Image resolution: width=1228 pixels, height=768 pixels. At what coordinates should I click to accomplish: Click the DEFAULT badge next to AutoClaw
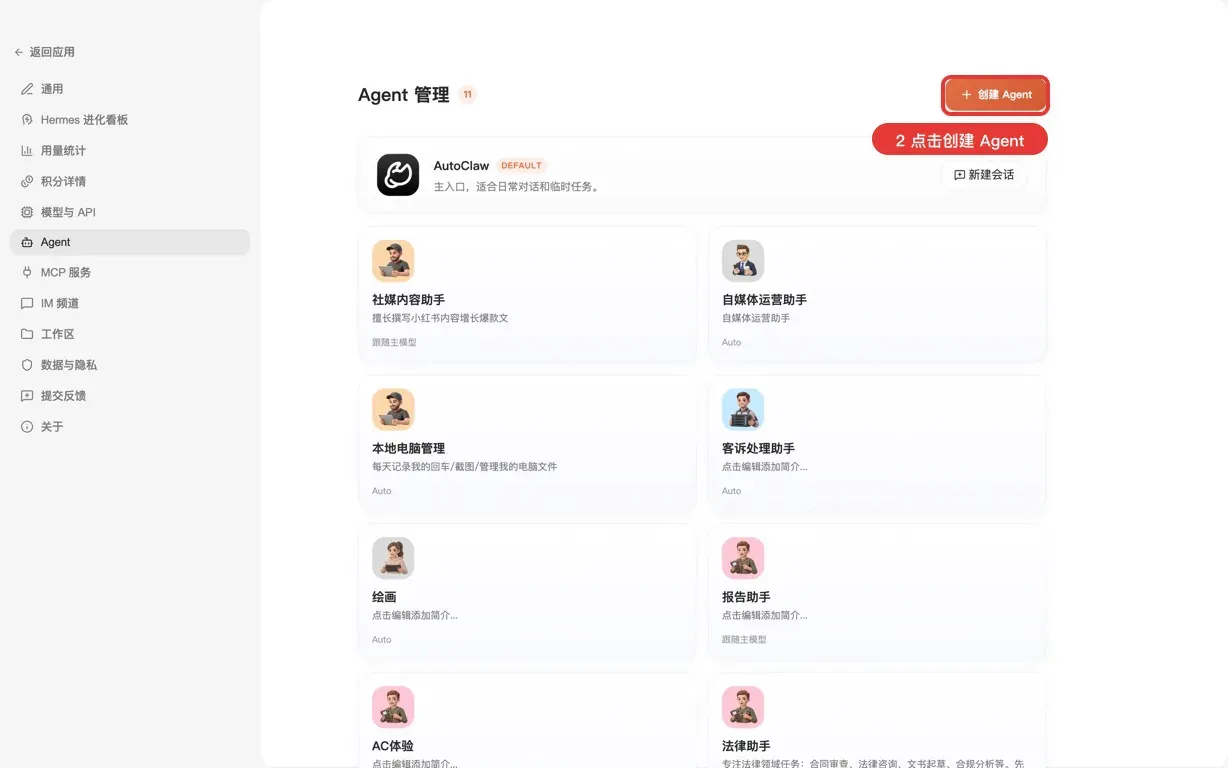(521, 166)
